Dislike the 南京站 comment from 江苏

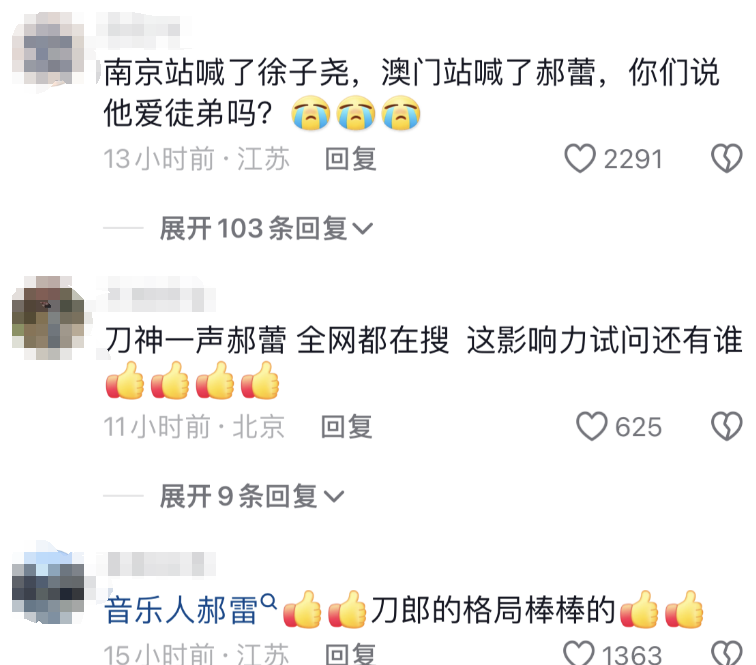727,159
